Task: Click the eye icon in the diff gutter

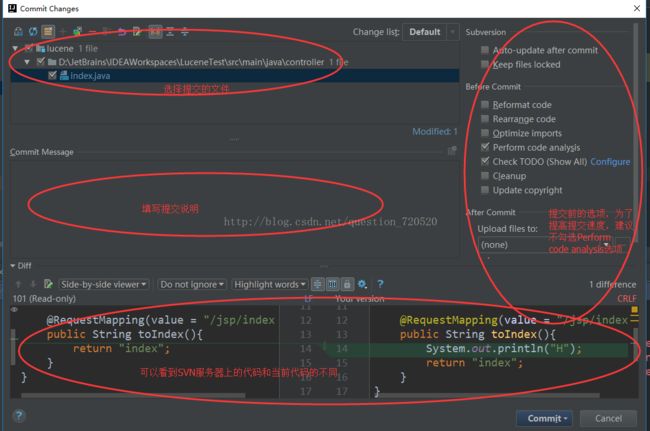Action: pos(14,310)
